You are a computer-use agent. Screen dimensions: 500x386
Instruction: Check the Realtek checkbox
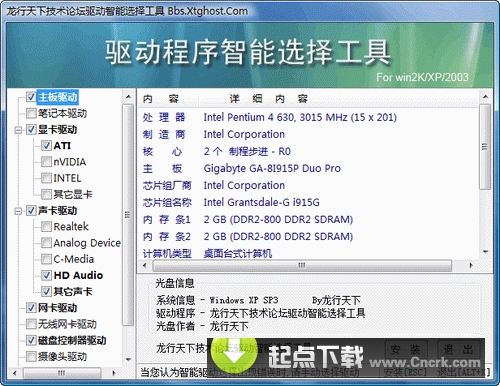pyautogui.click(x=46, y=227)
